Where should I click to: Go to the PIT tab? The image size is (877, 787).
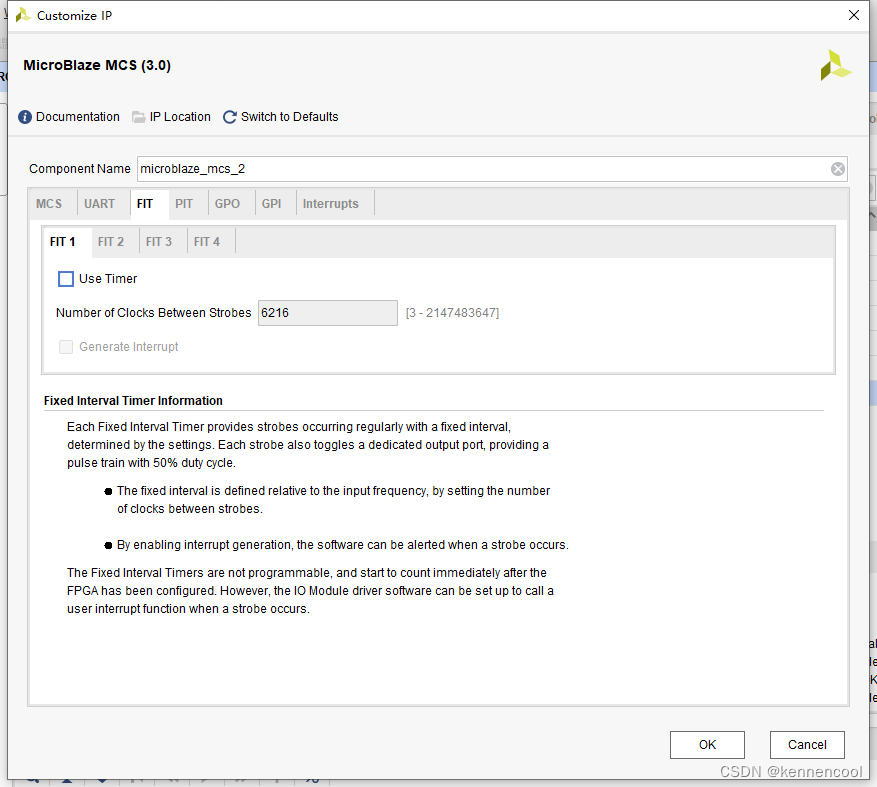pyautogui.click(x=184, y=204)
